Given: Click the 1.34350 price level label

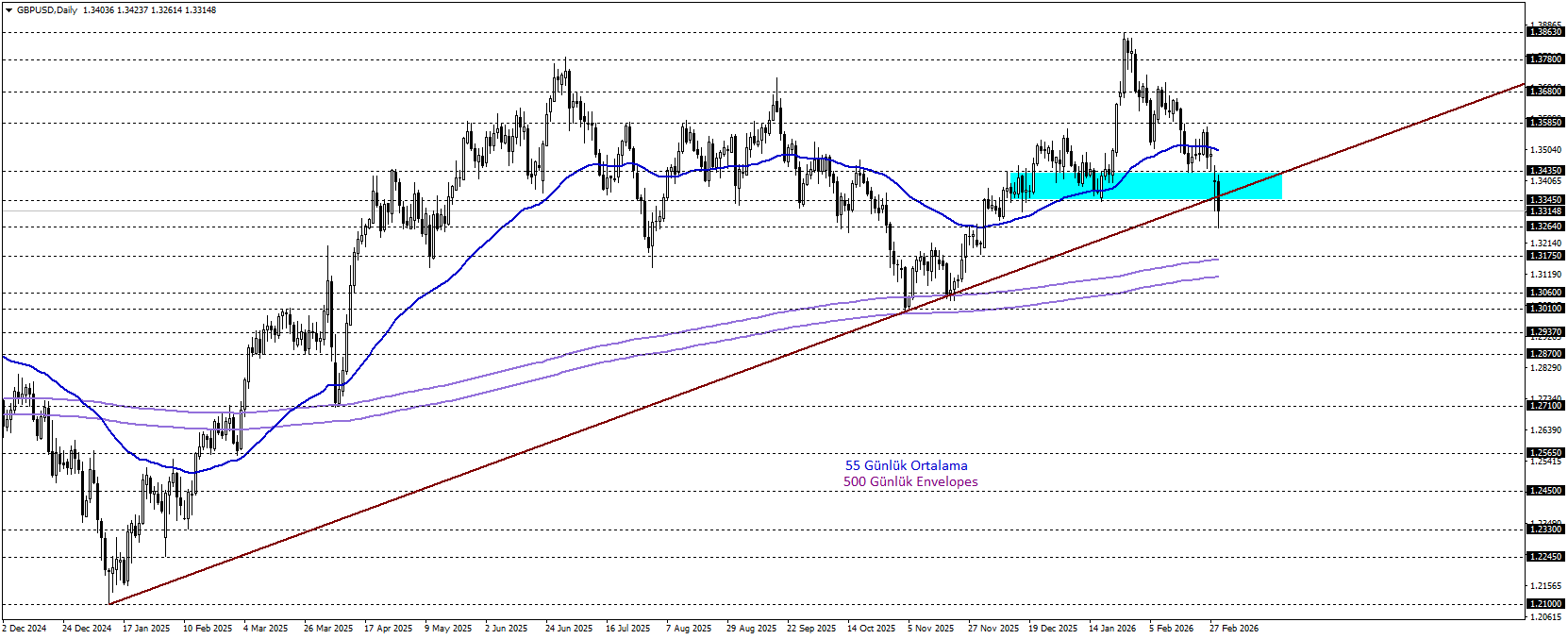Looking at the screenshot, I should 1545,171.
